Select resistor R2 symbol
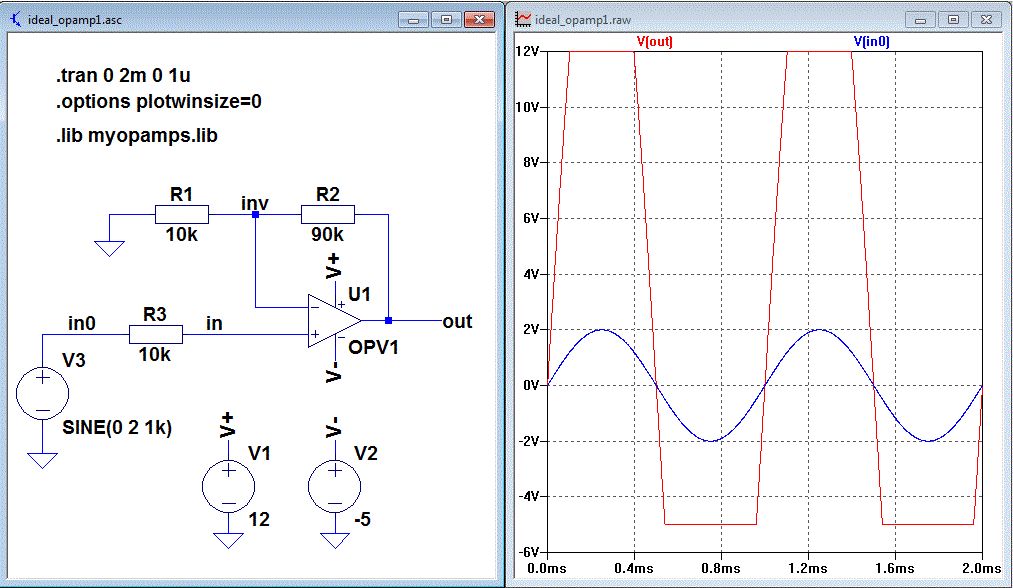This screenshot has width=1013, height=588. click(328, 214)
